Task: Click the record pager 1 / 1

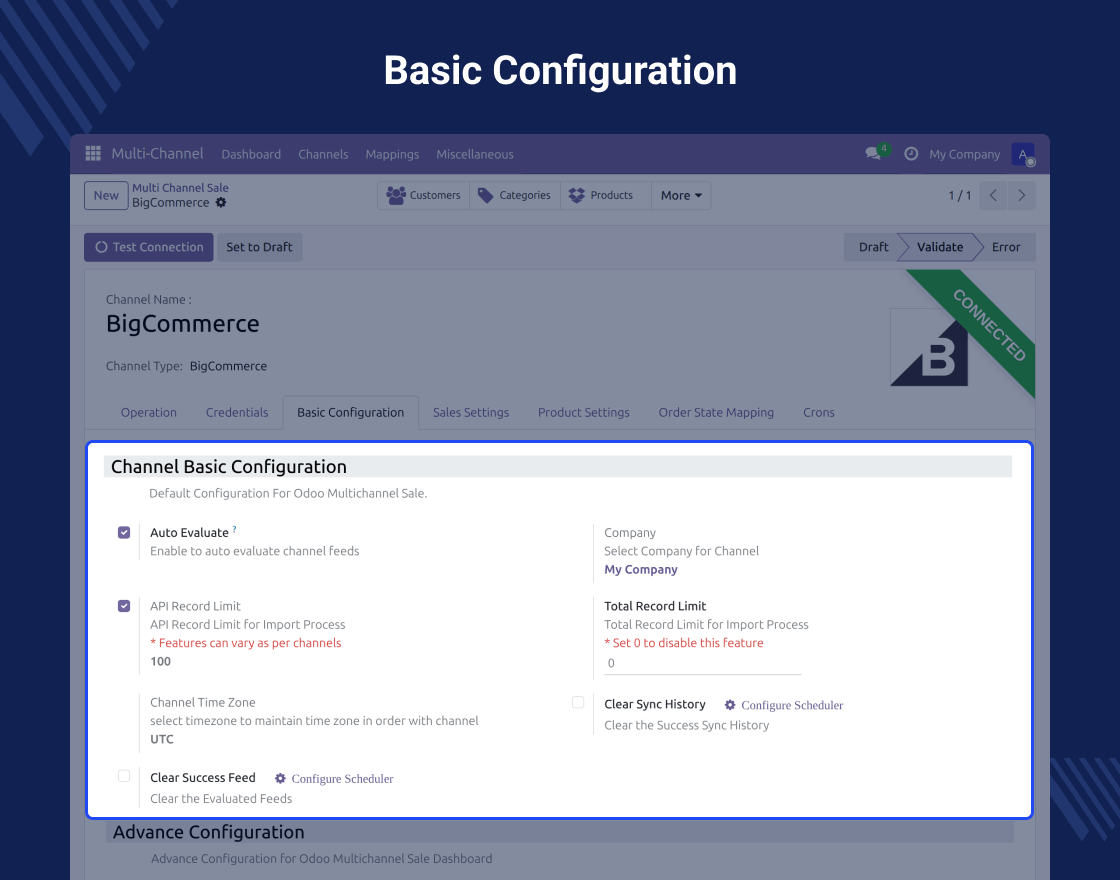Action: [x=959, y=196]
